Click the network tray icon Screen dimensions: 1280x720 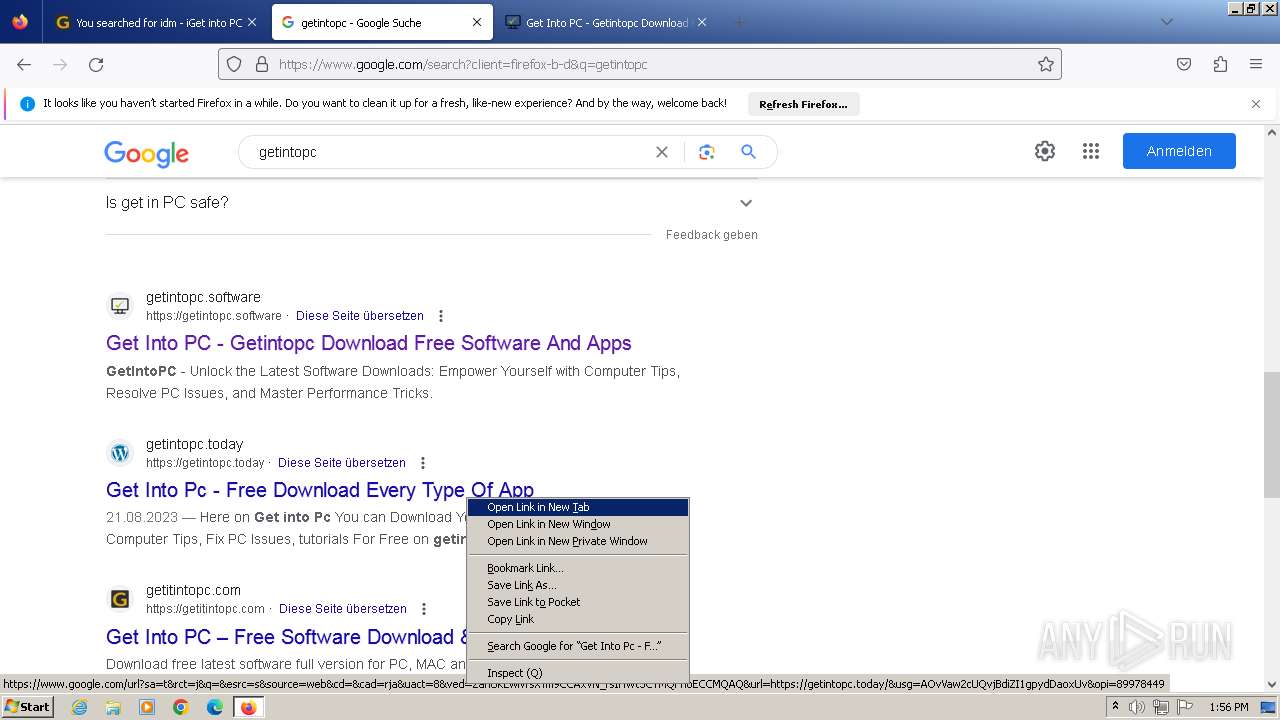point(1161,707)
